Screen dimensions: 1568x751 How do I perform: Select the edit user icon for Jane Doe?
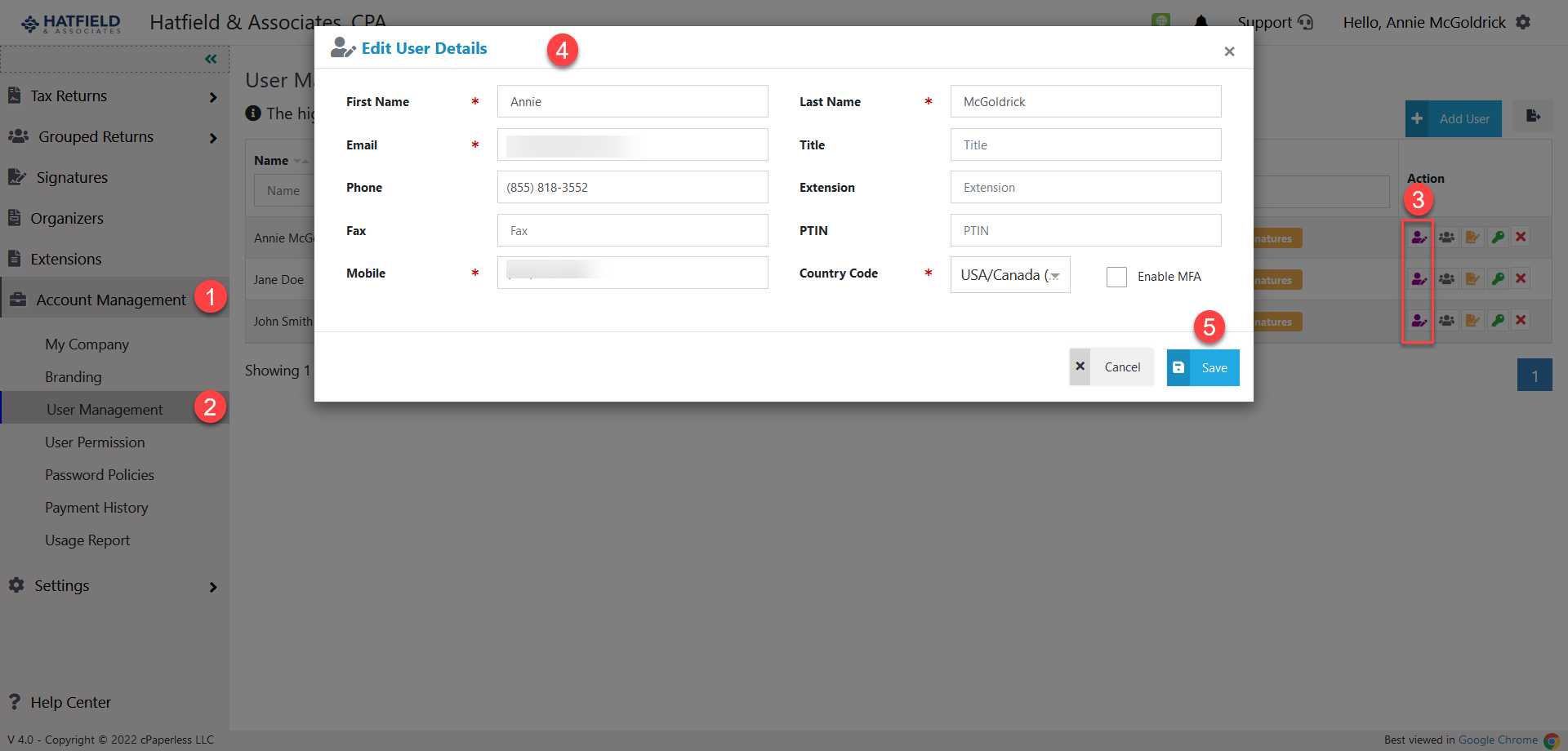[1419, 278]
